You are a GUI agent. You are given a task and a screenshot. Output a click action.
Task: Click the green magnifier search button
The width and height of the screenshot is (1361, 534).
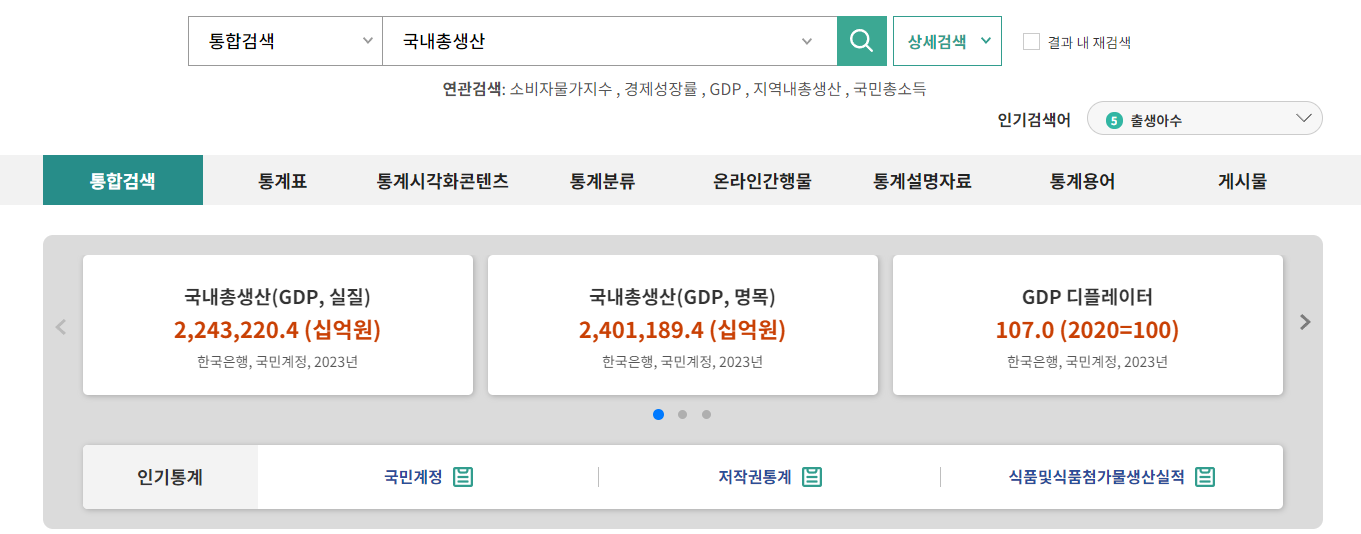(861, 41)
